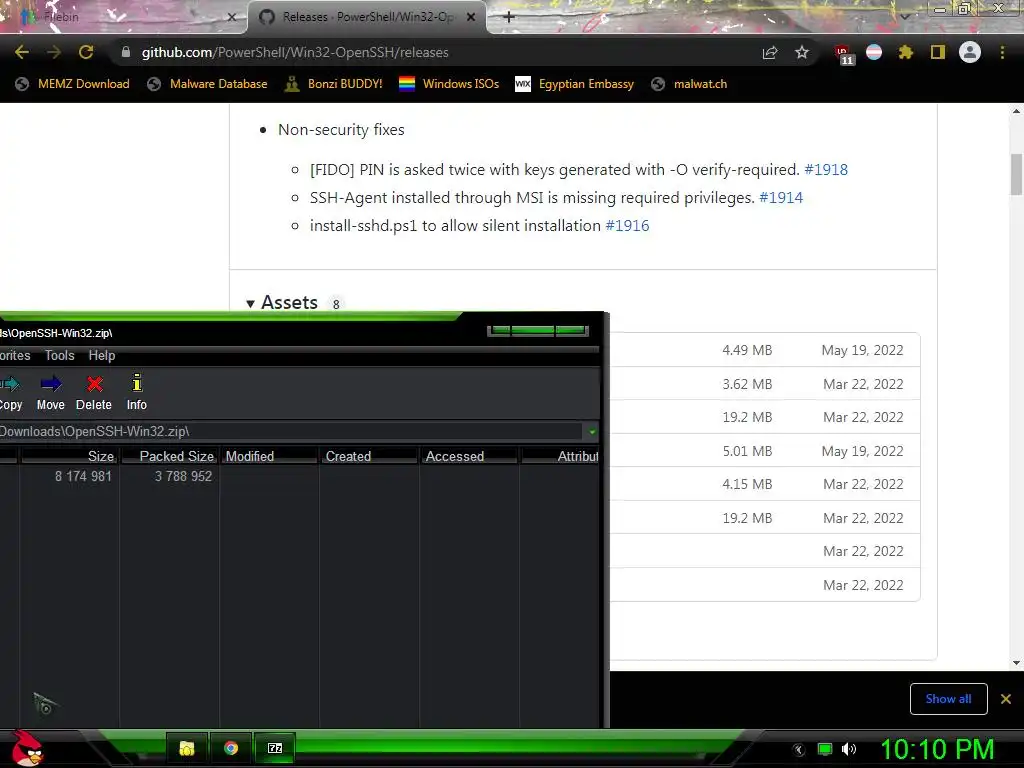Open File Explorer from the taskbar
Viewport: 1024px width, 768px height.
(187, 748)
